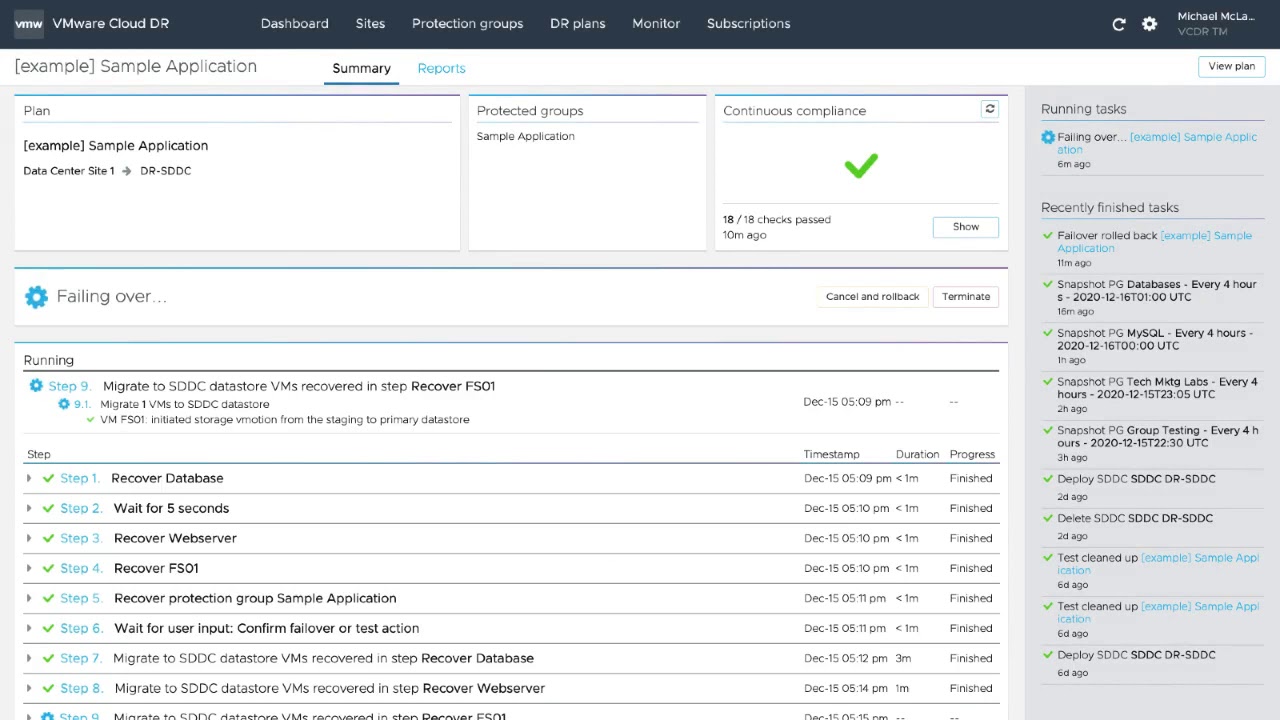The width and height of the screenshot is (1280, 720).
Task: Click green check beside Step 5
Action: [x=48, y=598]
